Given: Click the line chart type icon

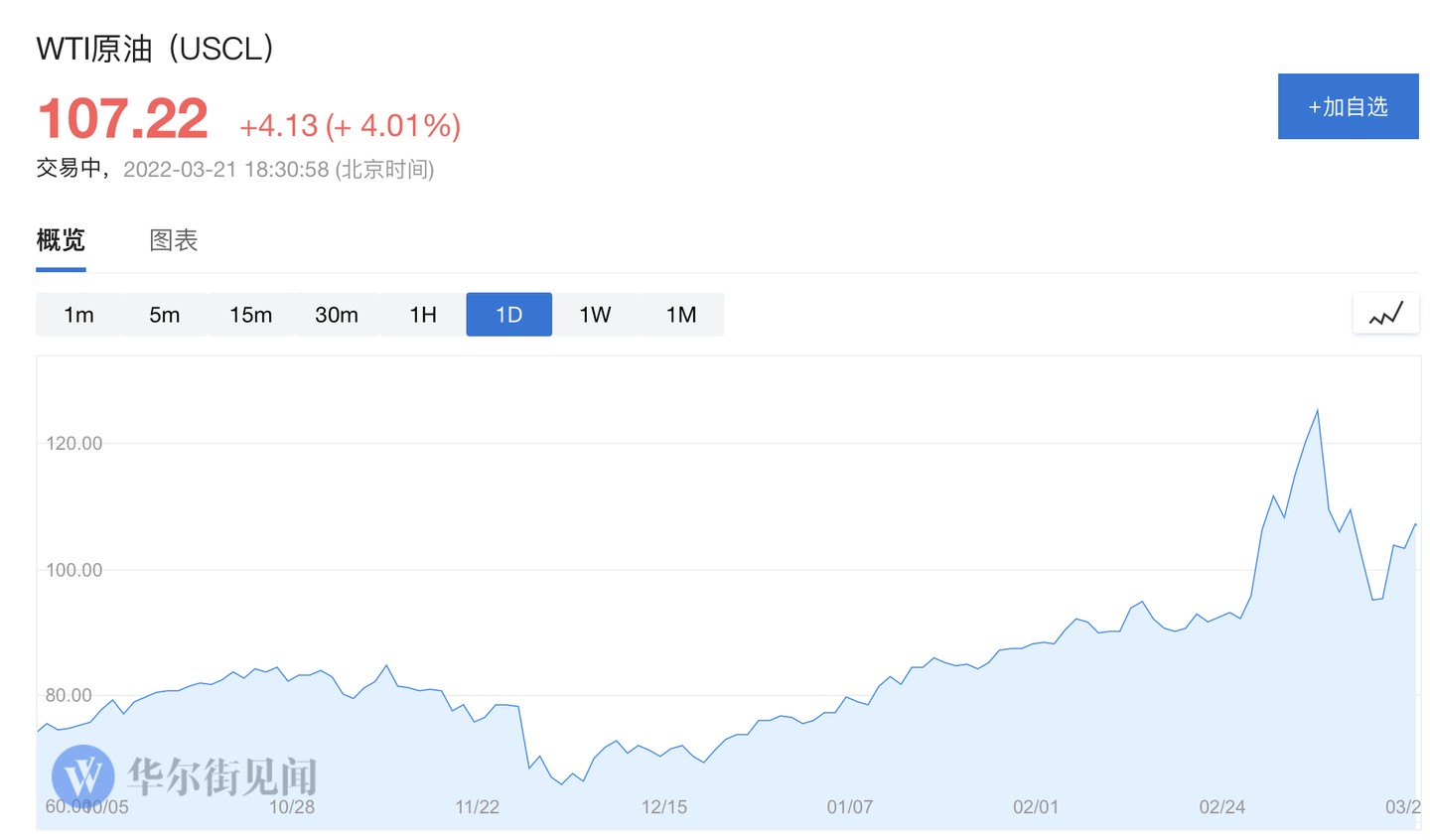Looking at the screenshot, I should pyautogui.click(x=1385, y=315).
